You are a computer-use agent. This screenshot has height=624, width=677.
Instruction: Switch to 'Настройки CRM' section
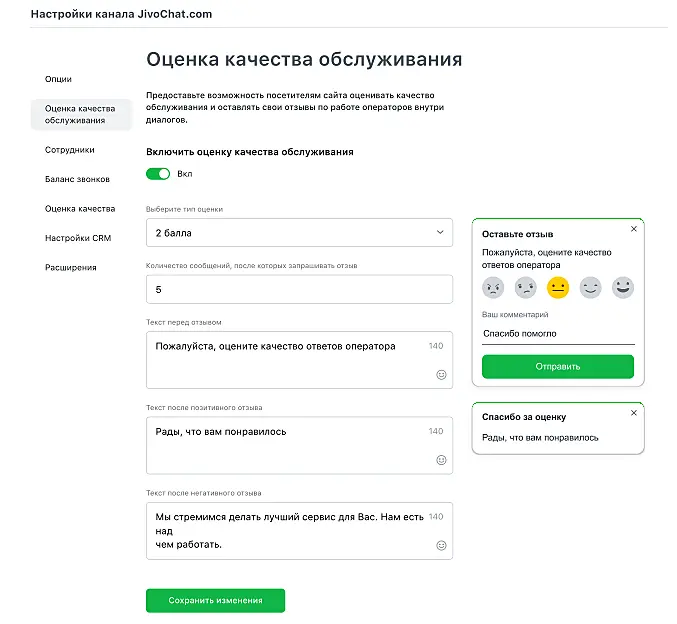point(78,238)
